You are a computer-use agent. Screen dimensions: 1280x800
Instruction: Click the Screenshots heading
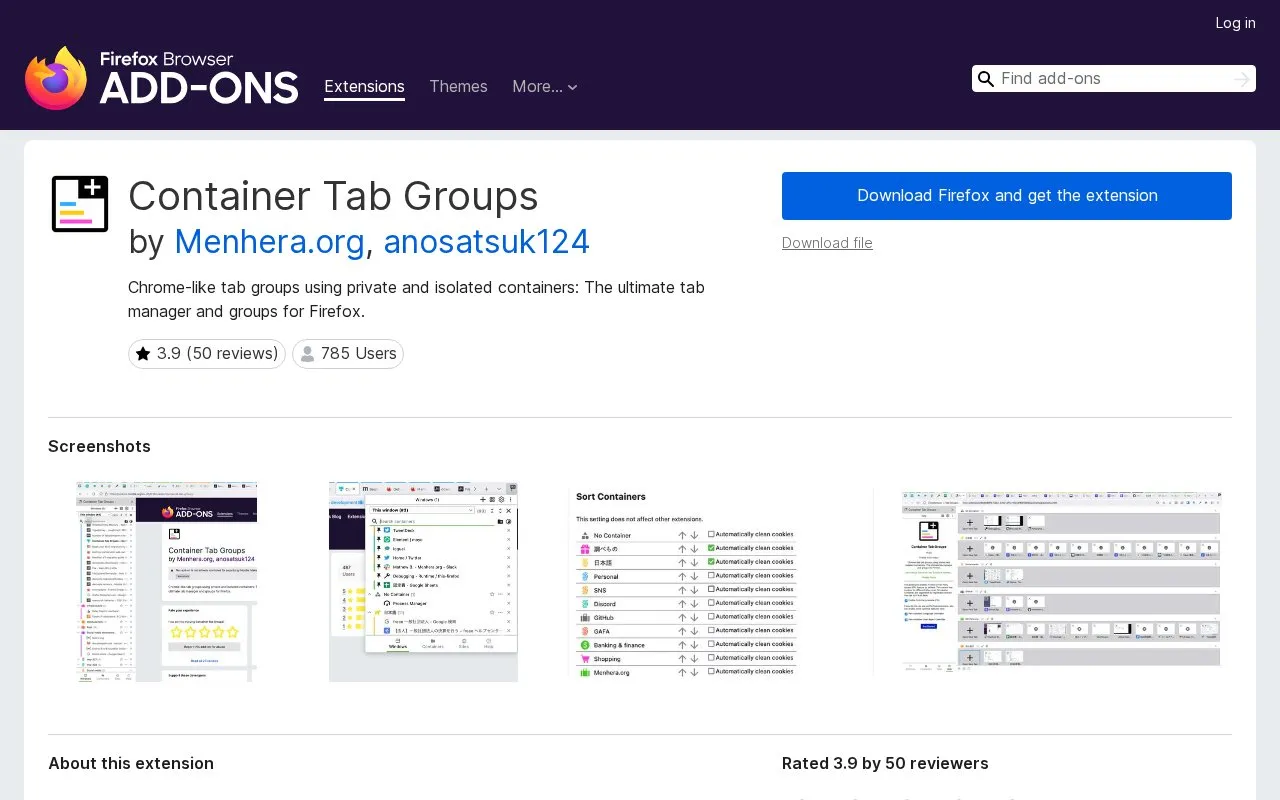[99, 446]
